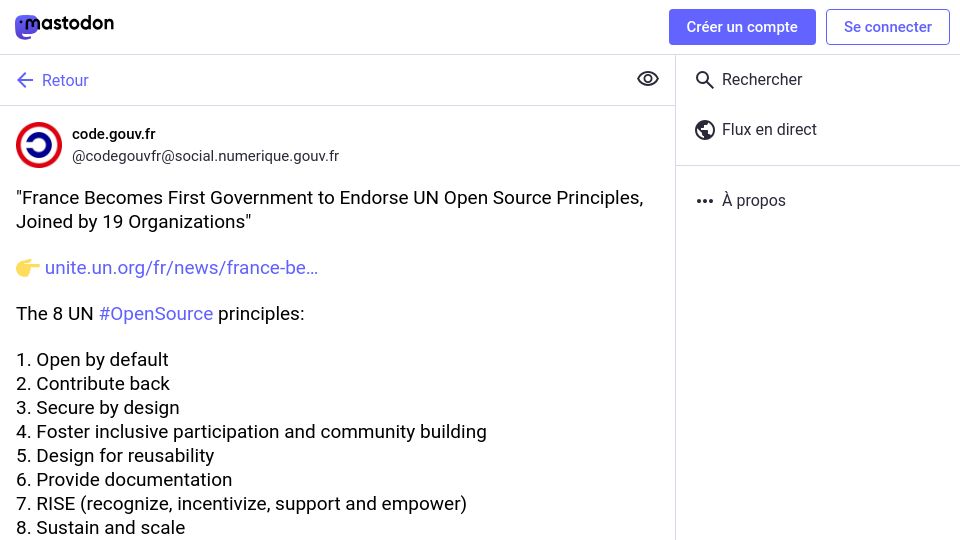Click the back arrow icon beside Retour

pyautogui.click(x=25, y=80)
